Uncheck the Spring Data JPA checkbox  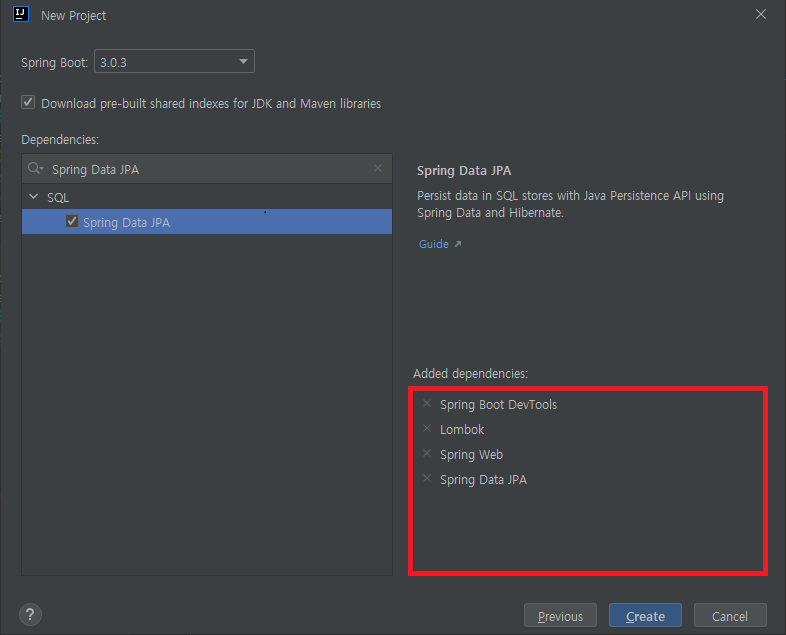(72, 222)
